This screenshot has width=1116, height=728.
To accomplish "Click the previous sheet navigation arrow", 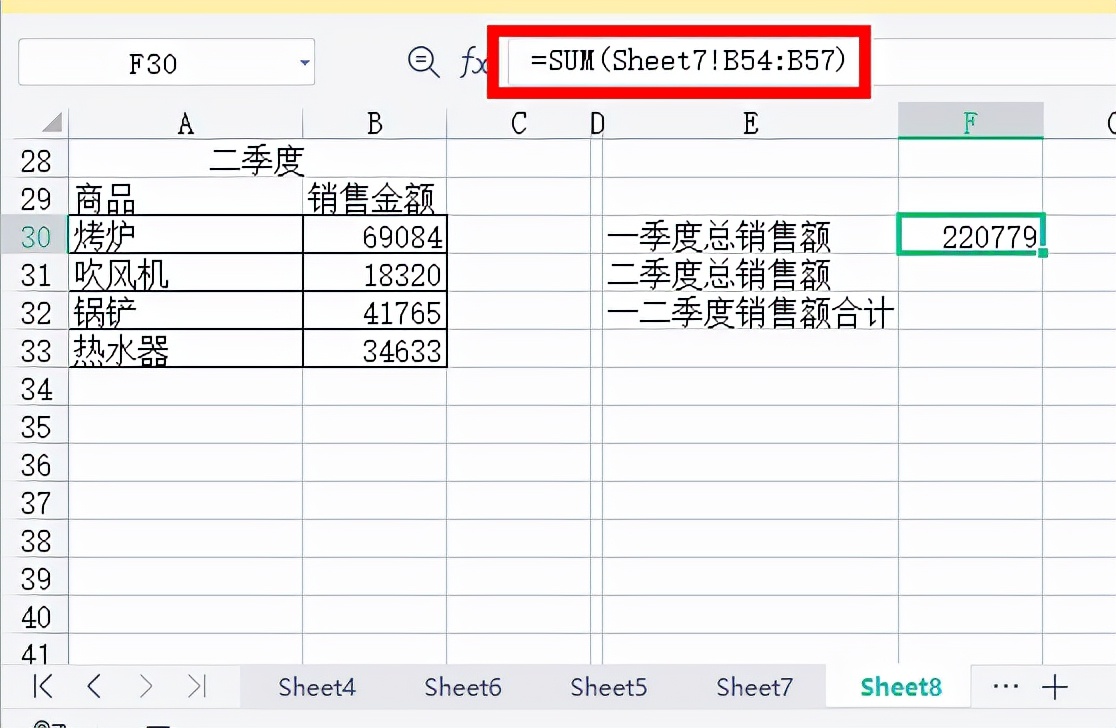I will pos(93,687).
